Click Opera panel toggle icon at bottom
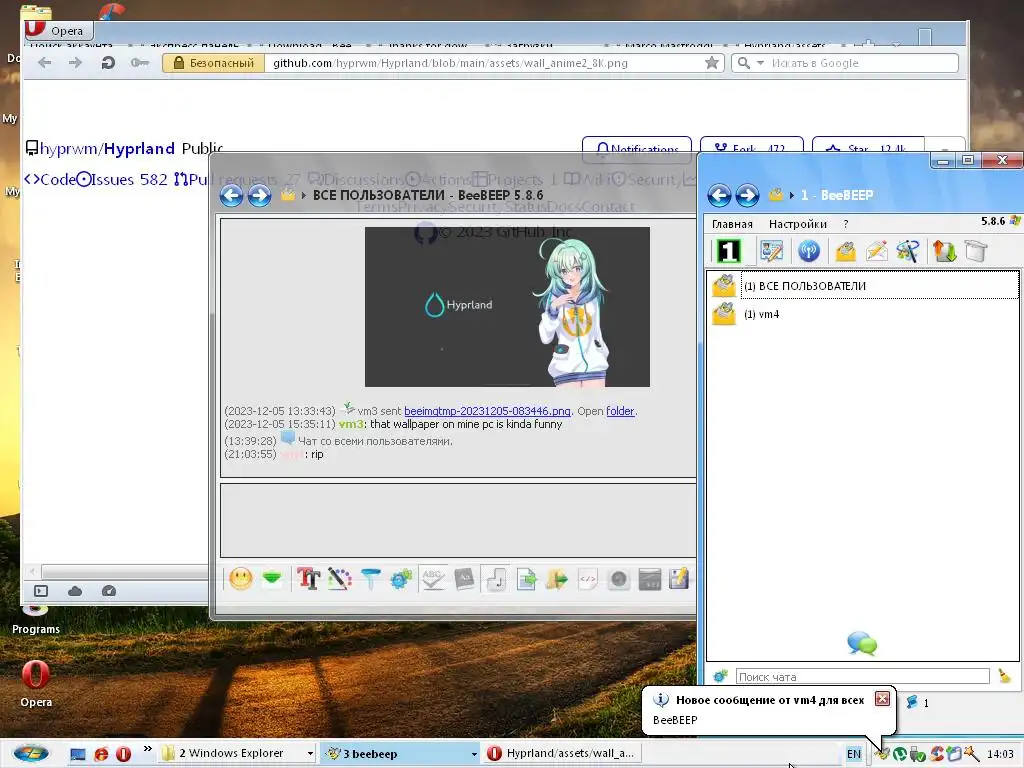This screenshot has height=768, width=1024. click(41, 591)
